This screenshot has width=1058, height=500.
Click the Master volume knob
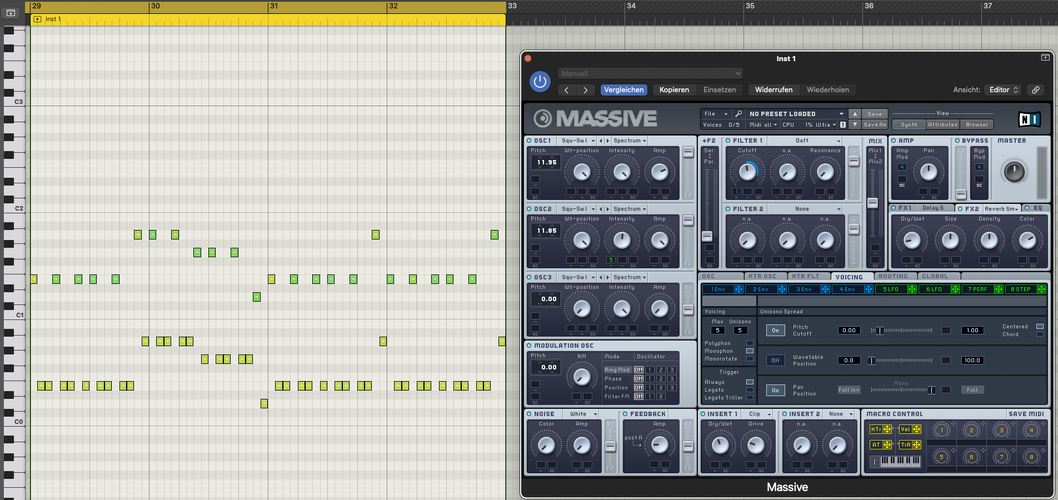1013,172
